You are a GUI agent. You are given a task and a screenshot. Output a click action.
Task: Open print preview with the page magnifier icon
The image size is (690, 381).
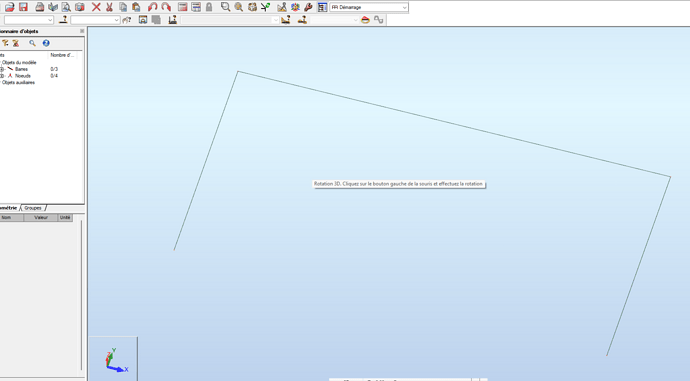[x=66, y=7]
